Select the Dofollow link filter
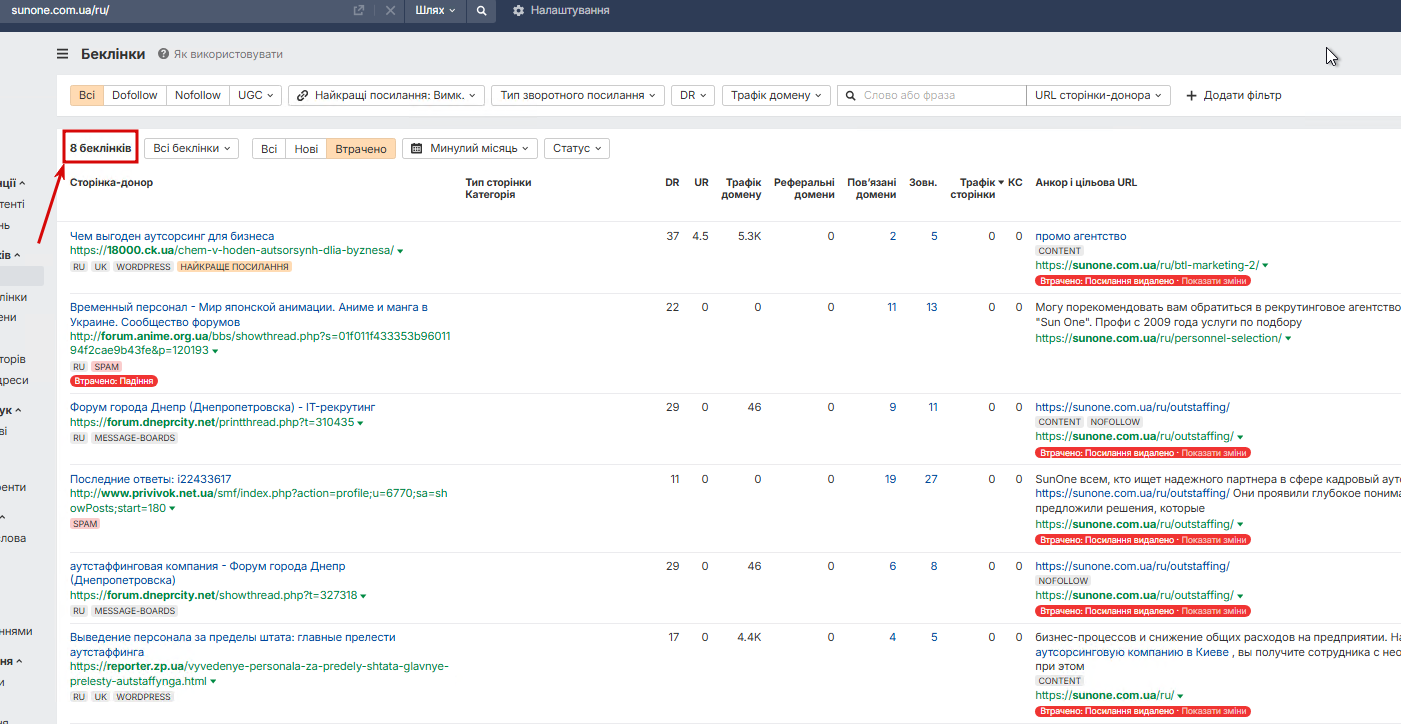 (x=135, y=95)
